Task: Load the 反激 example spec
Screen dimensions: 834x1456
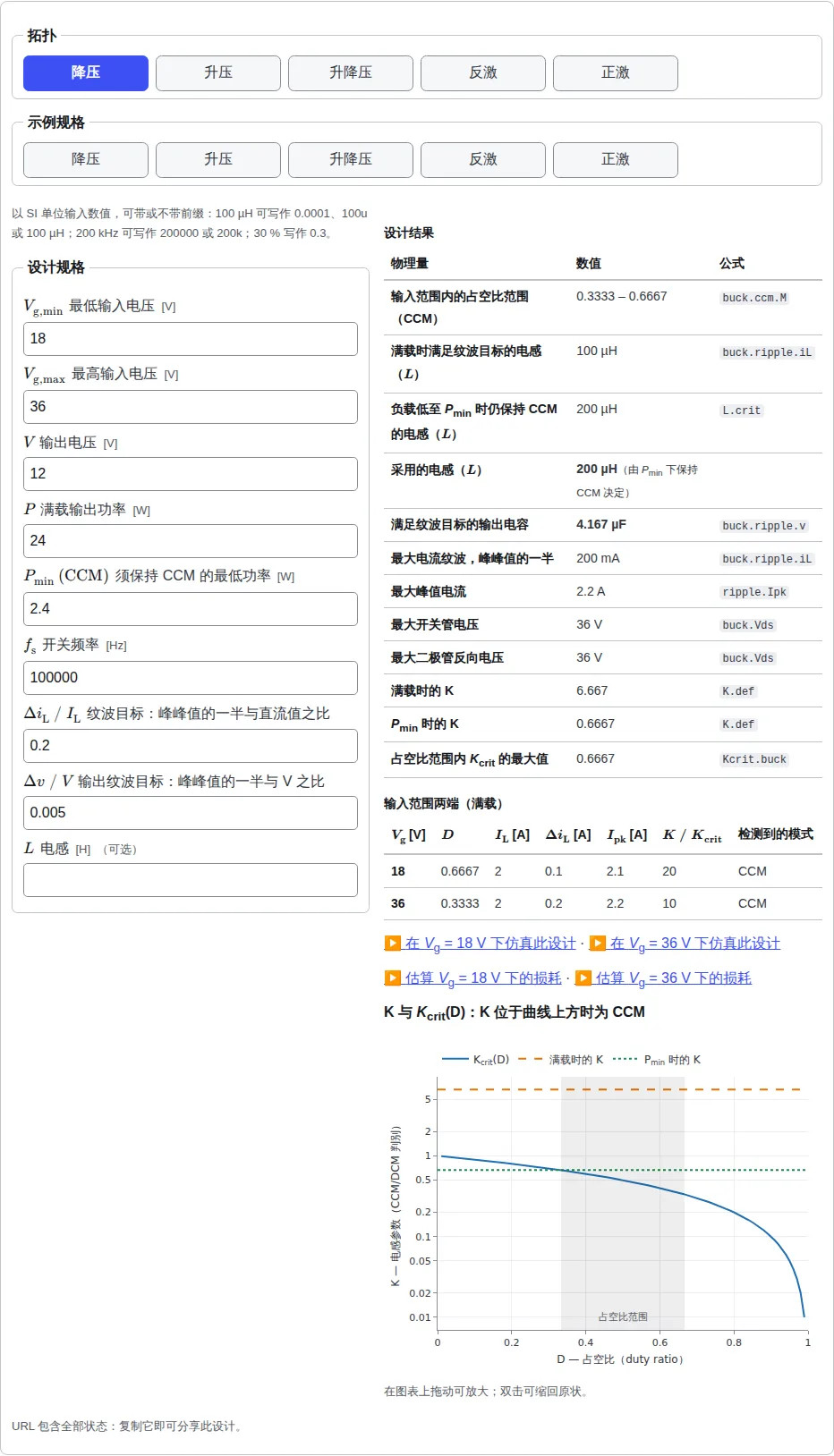Action: coord(483,160)
